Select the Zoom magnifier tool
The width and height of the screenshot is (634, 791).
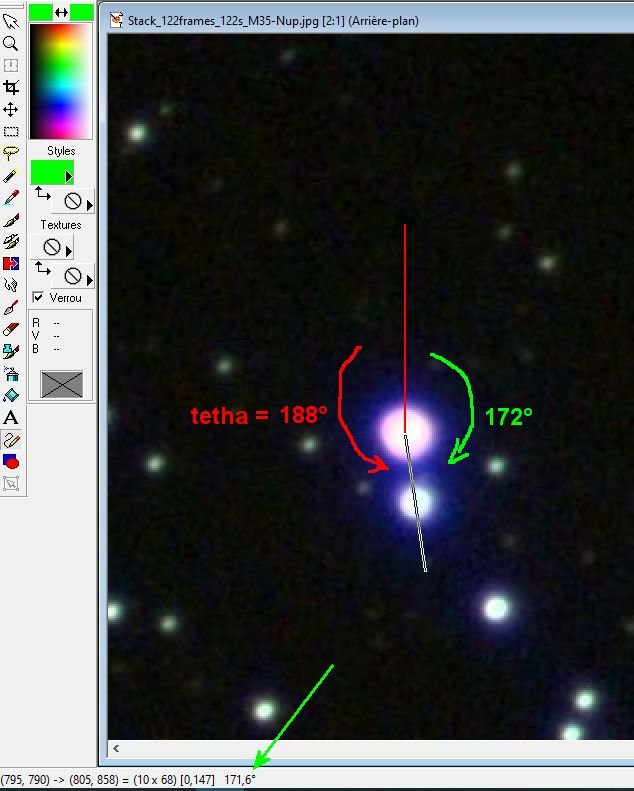click(x=11, y=43)
